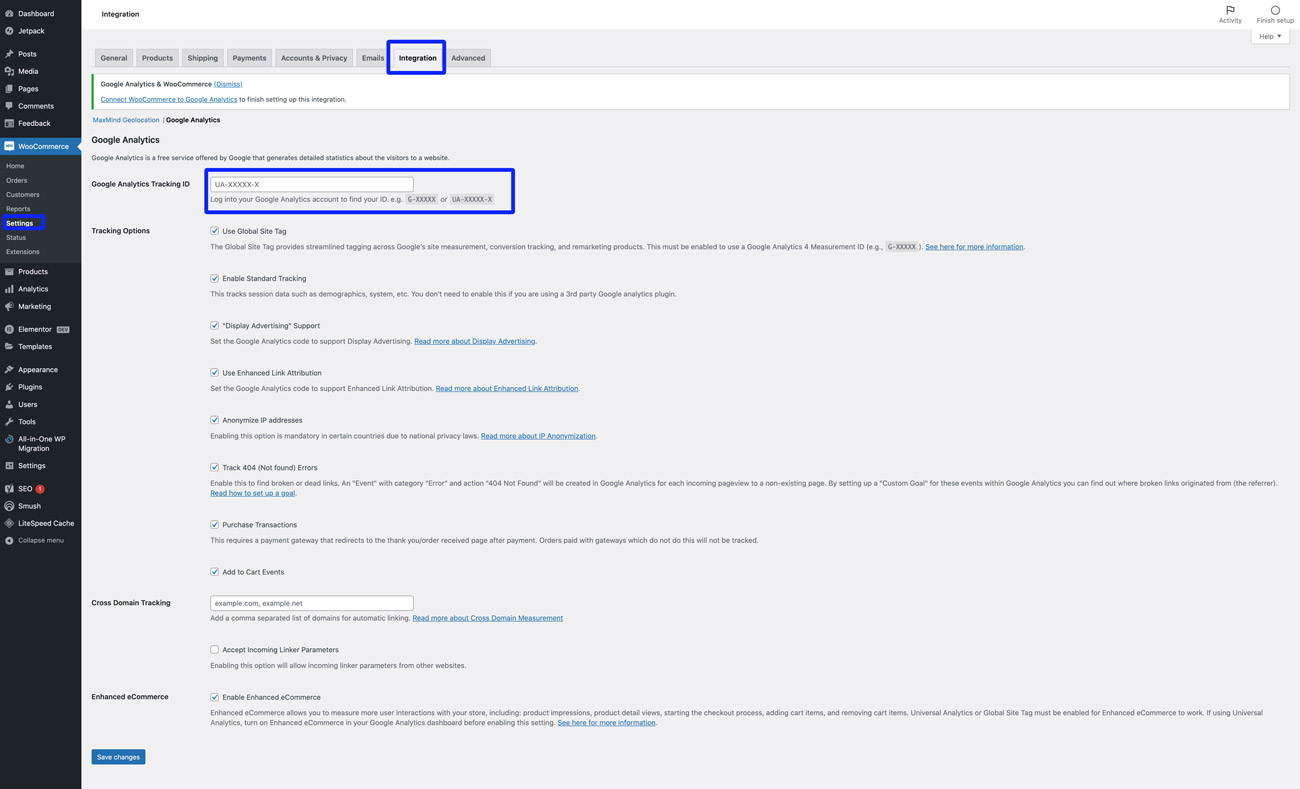This screenshot has width=1300, height=789.
Task: Click the Pages icon in sidebar
Action: point(9,89)
